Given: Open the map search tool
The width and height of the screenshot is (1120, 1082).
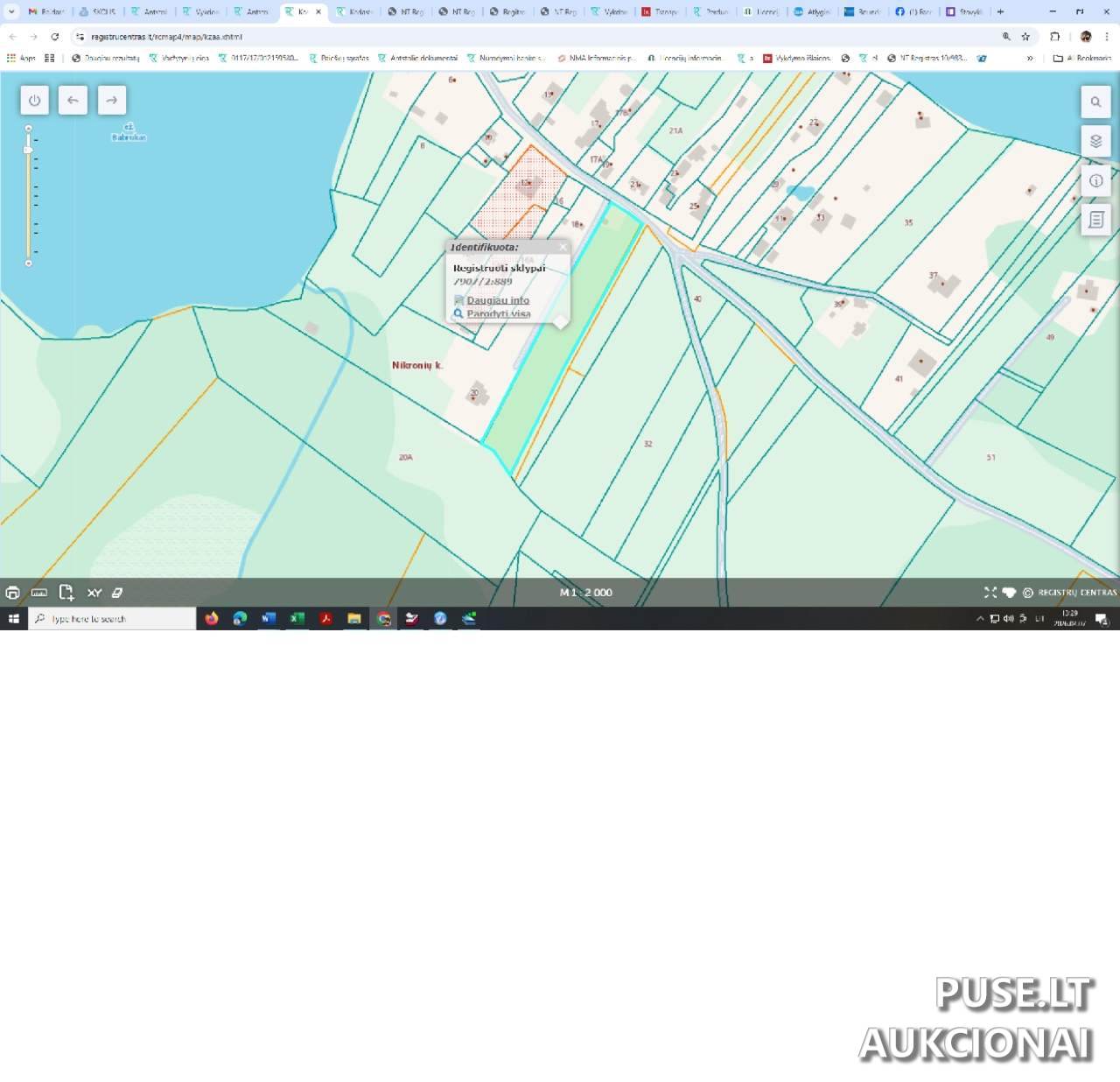Looking at the screenshot, I should [x=1095, y=102].
